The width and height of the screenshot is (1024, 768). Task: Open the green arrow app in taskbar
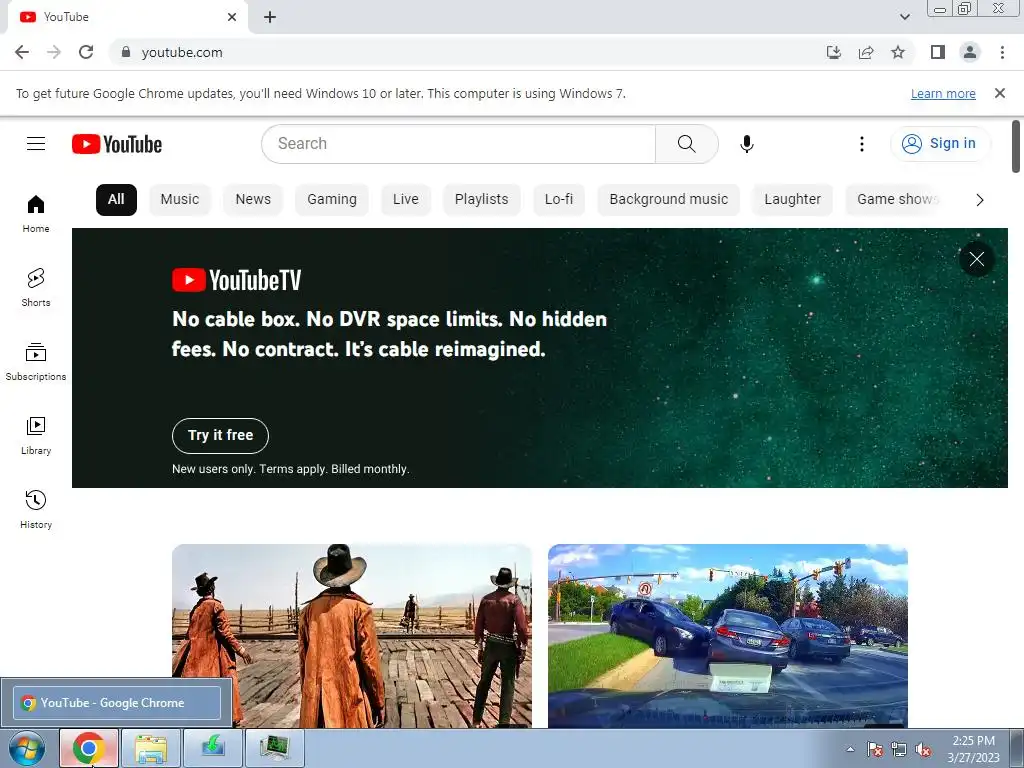[x=213, y=748]
